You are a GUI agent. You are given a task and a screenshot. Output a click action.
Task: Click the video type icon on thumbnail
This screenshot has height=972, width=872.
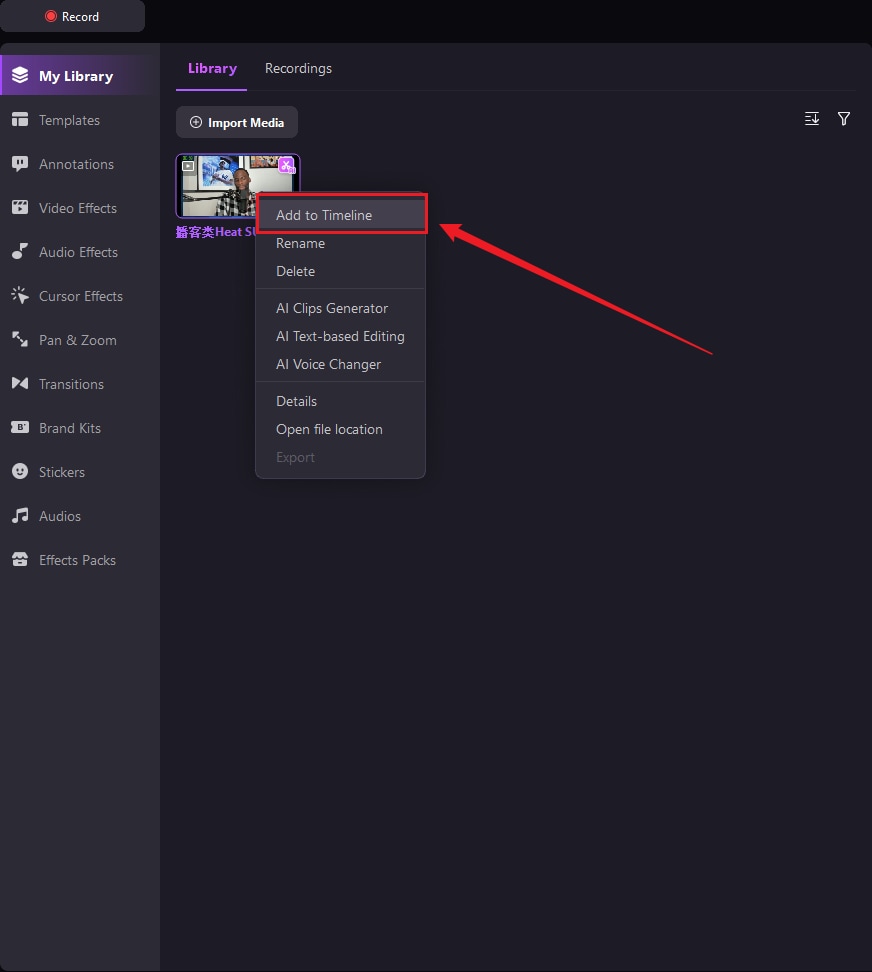[188, 166]
